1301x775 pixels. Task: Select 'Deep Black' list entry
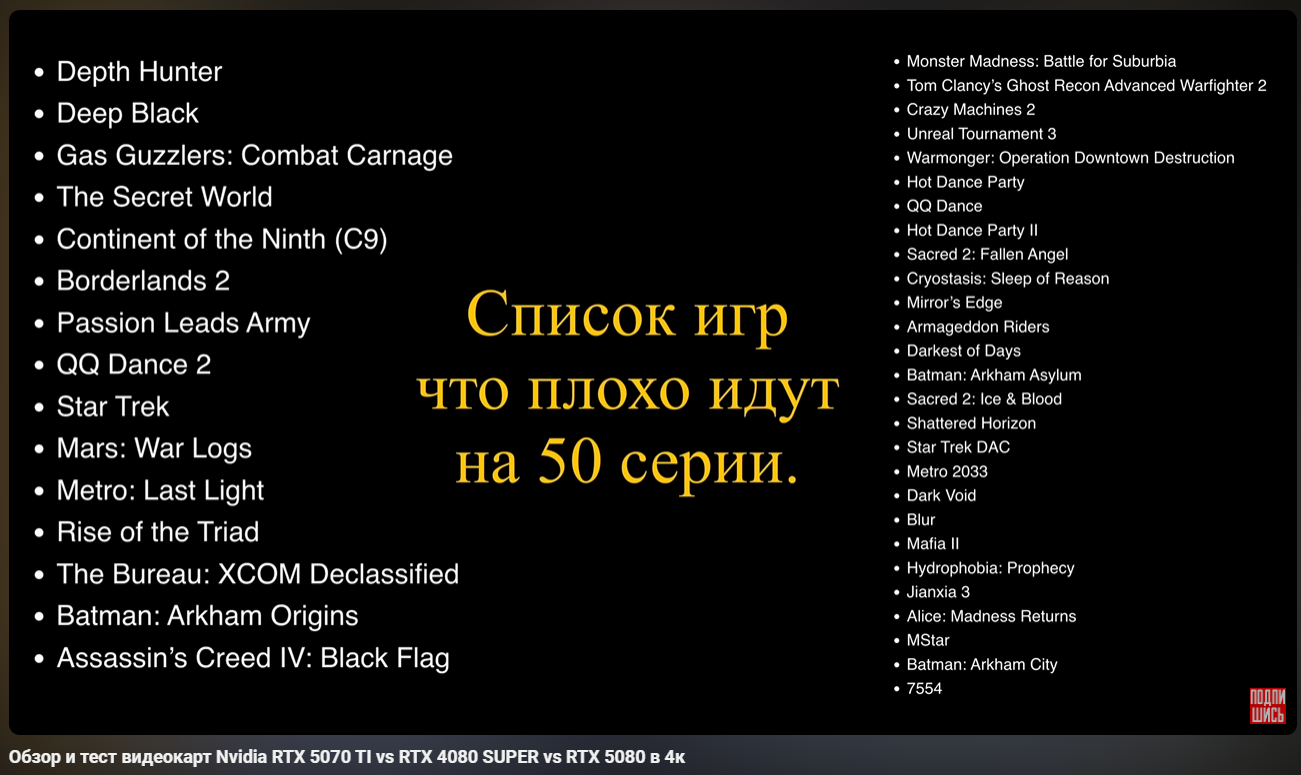click(x=128, y=114)
